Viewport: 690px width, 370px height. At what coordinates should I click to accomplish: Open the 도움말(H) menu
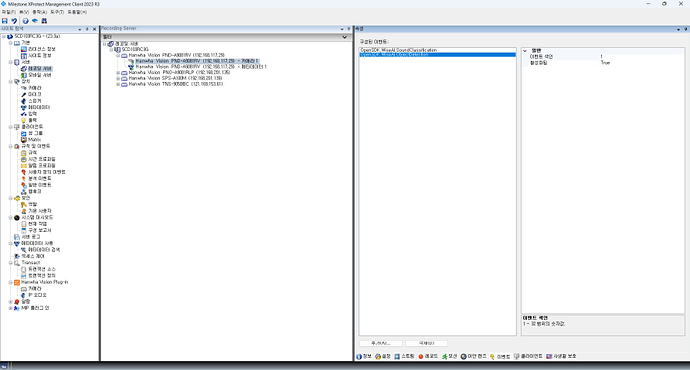tap(77, 12)
